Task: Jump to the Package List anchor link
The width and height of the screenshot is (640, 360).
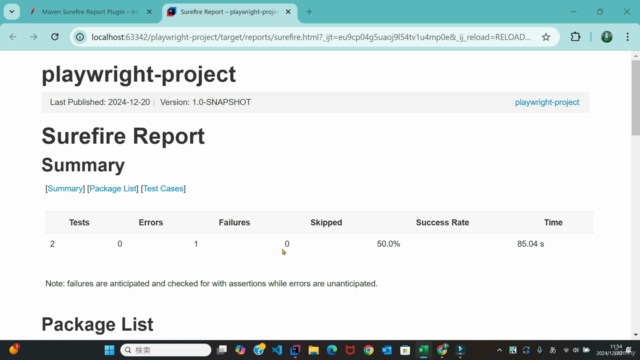Action: [x=113, y=189]
